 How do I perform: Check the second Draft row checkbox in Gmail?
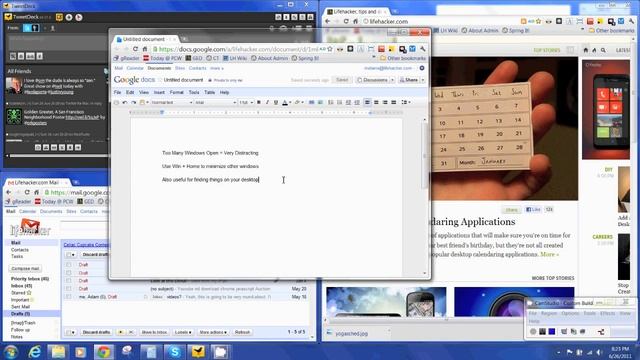[69, 273]
